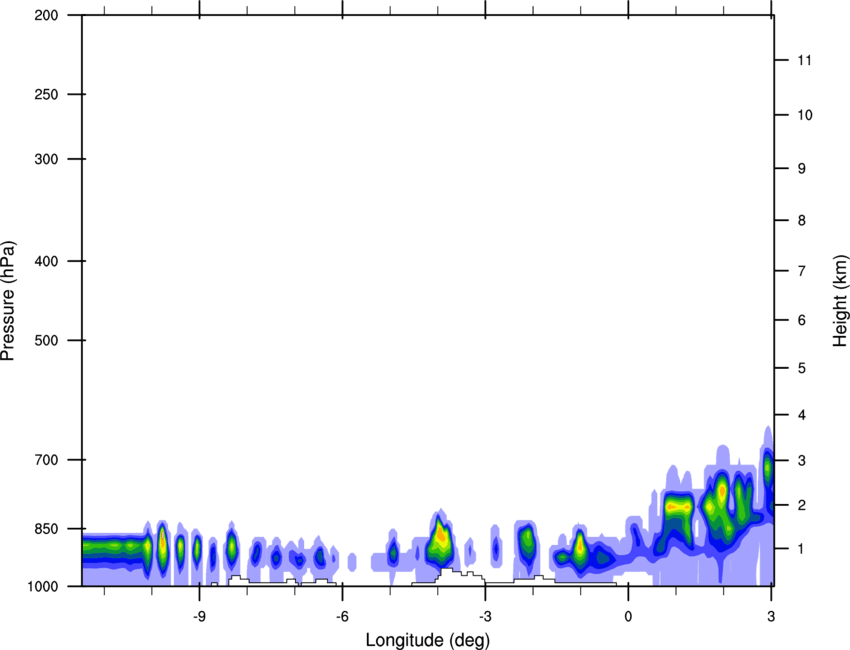The width and height of the screenshot is (850, 650).
Task: Select the 250 pressure tick label
Action: (46, 94)
